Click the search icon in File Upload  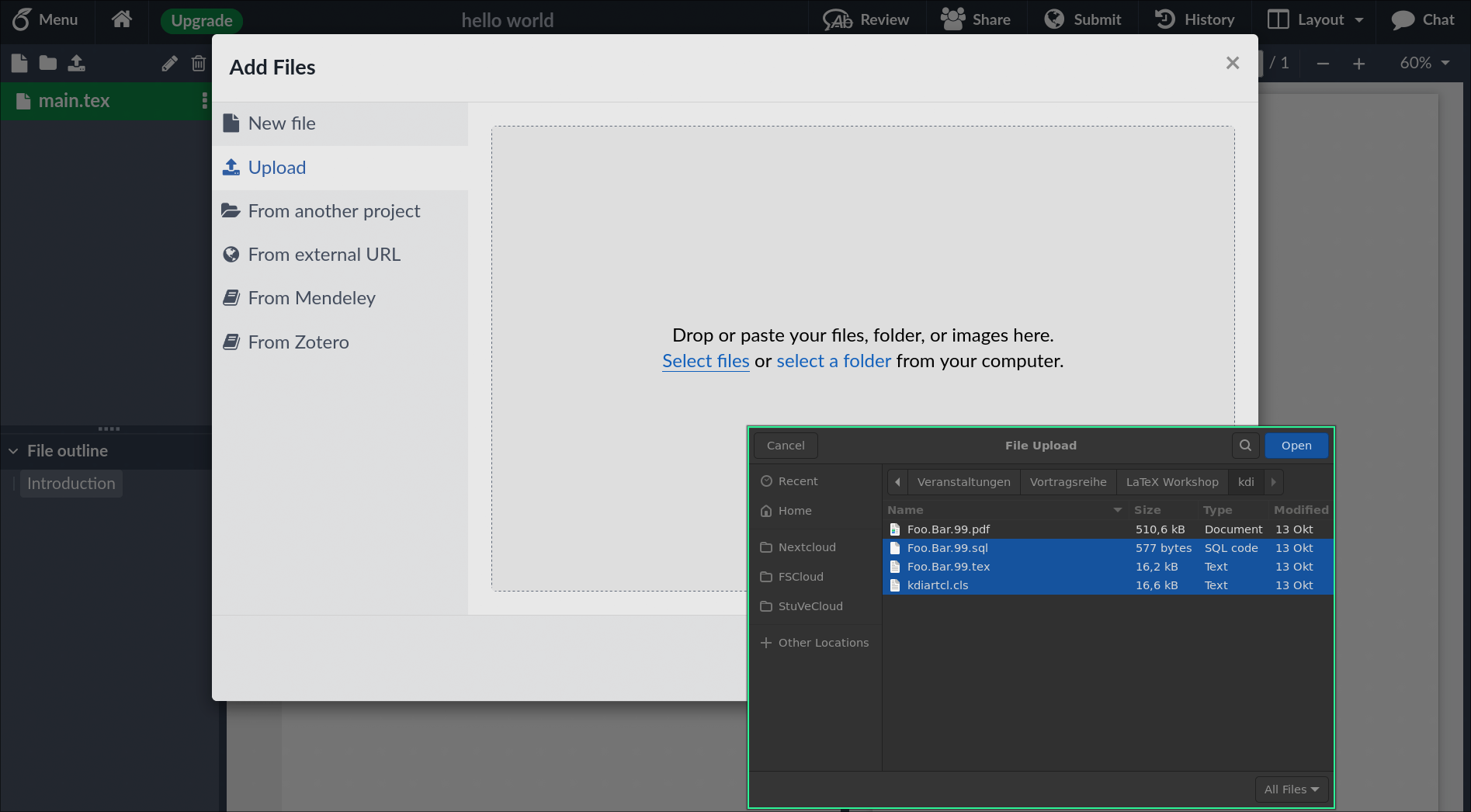pos(1245,446)
